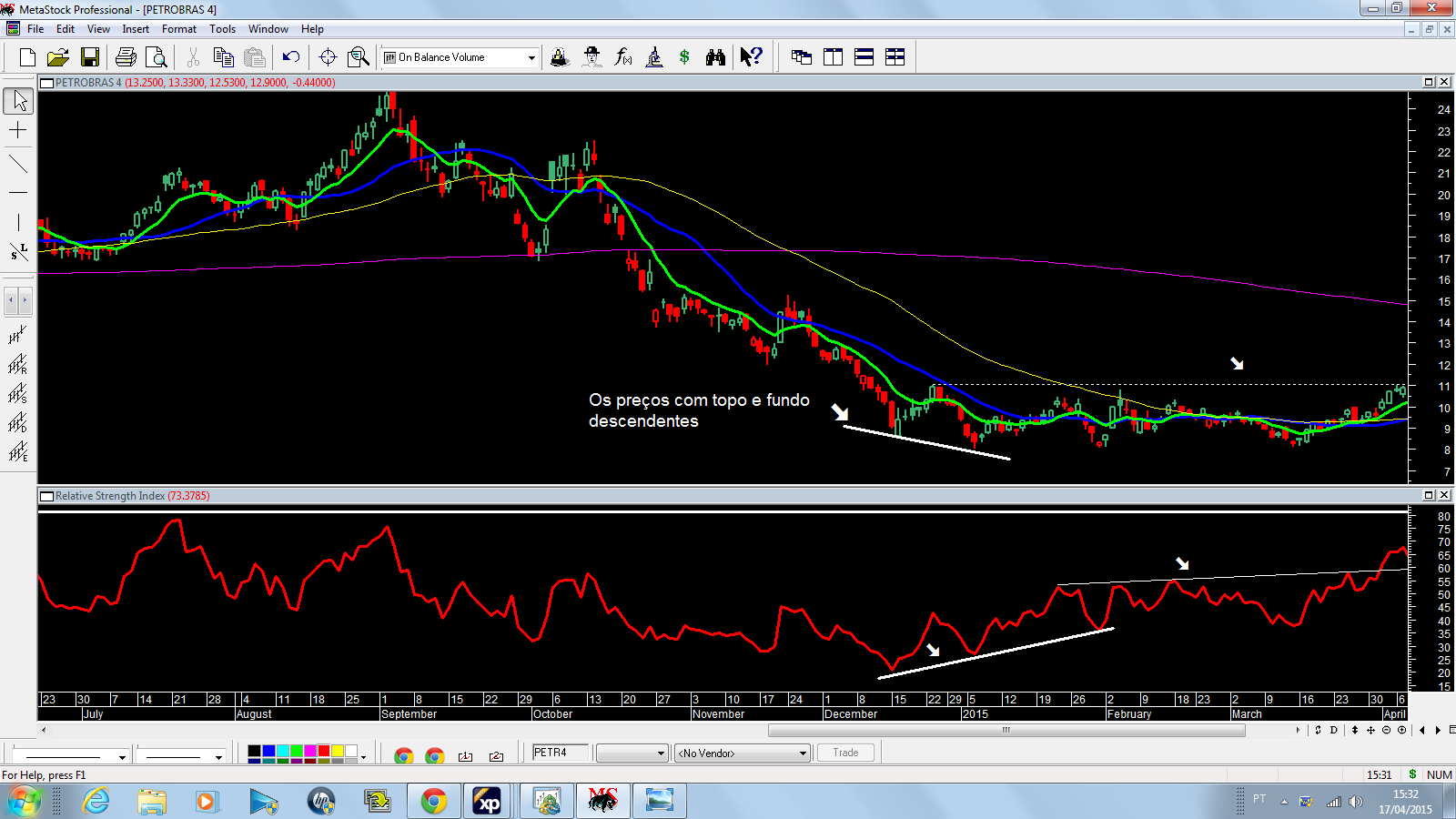Create a new chart with New icon
The height and width of the screenshot is (819, 1456).
pos(27,57)
